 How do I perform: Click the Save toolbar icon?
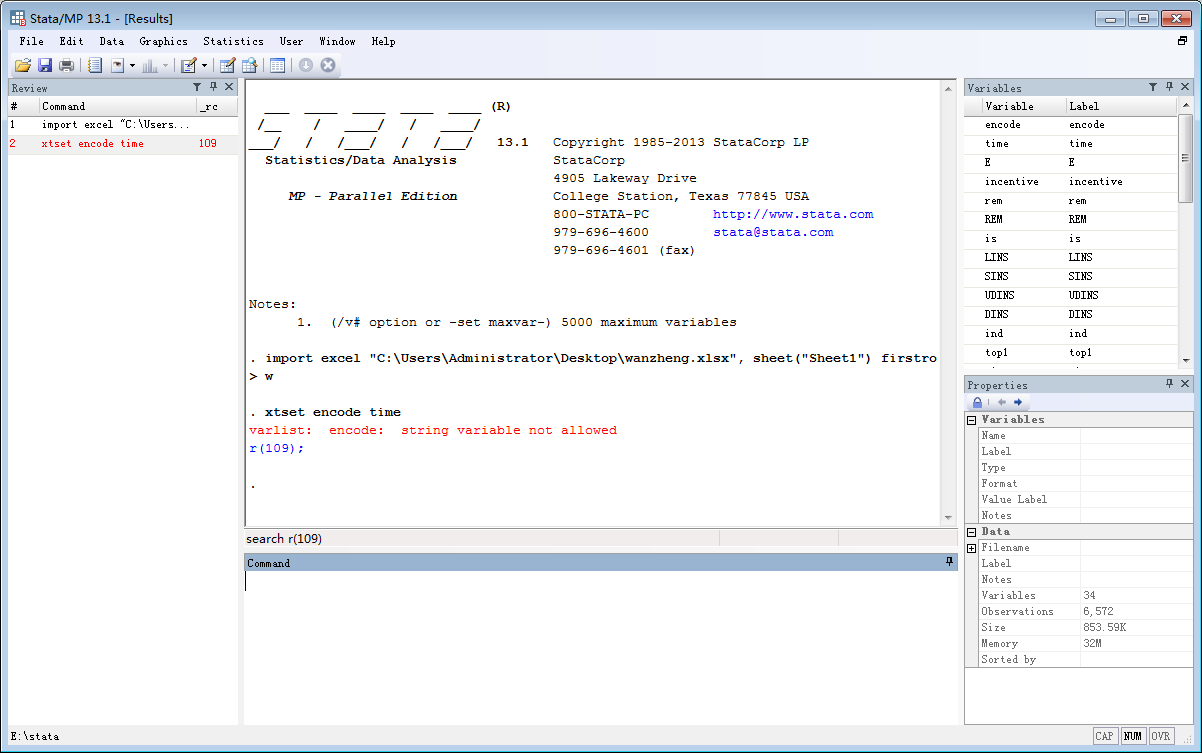pos(45,65)
